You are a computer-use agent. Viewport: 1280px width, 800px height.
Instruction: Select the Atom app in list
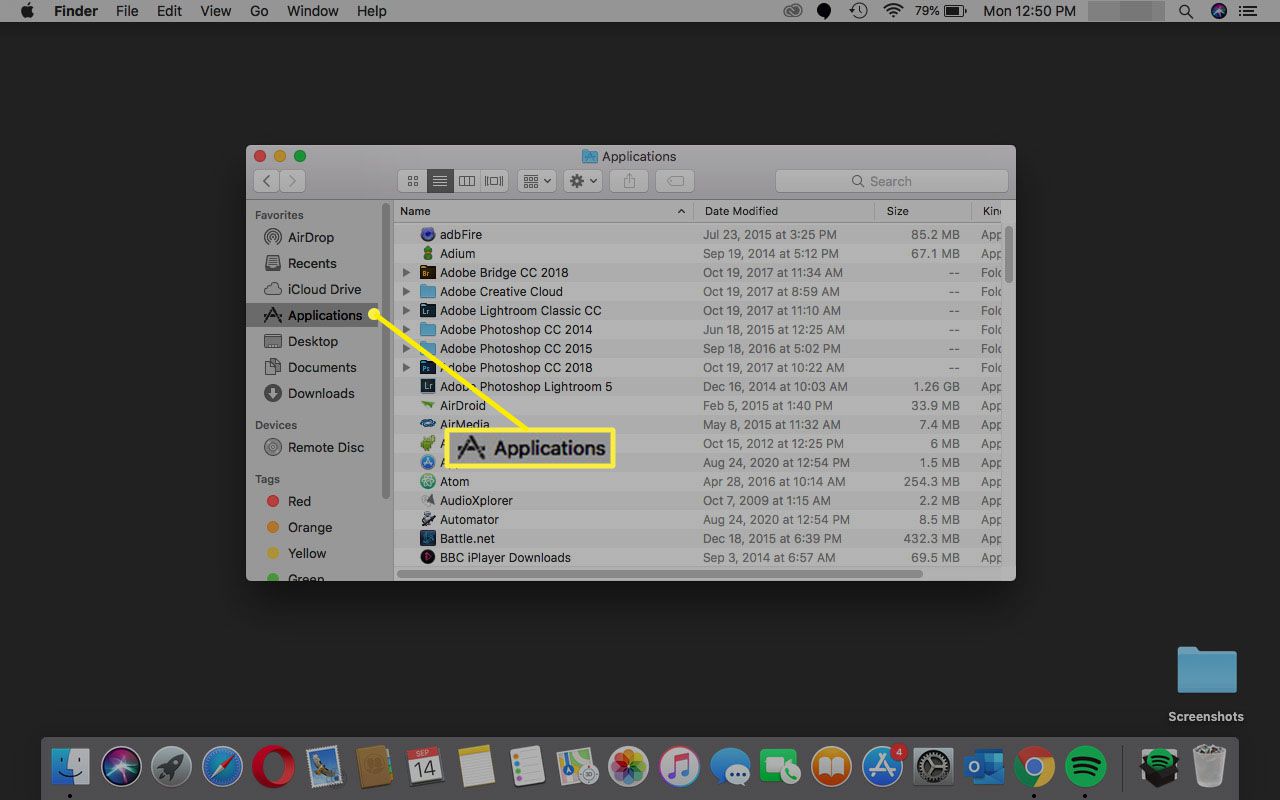pos(698,481)
